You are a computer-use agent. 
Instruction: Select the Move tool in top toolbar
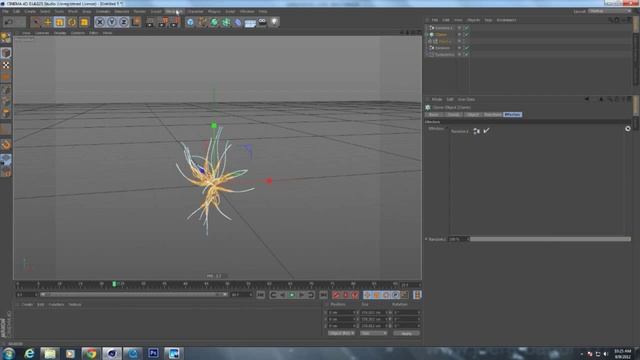pyautogui.click(x=47, y=22)
